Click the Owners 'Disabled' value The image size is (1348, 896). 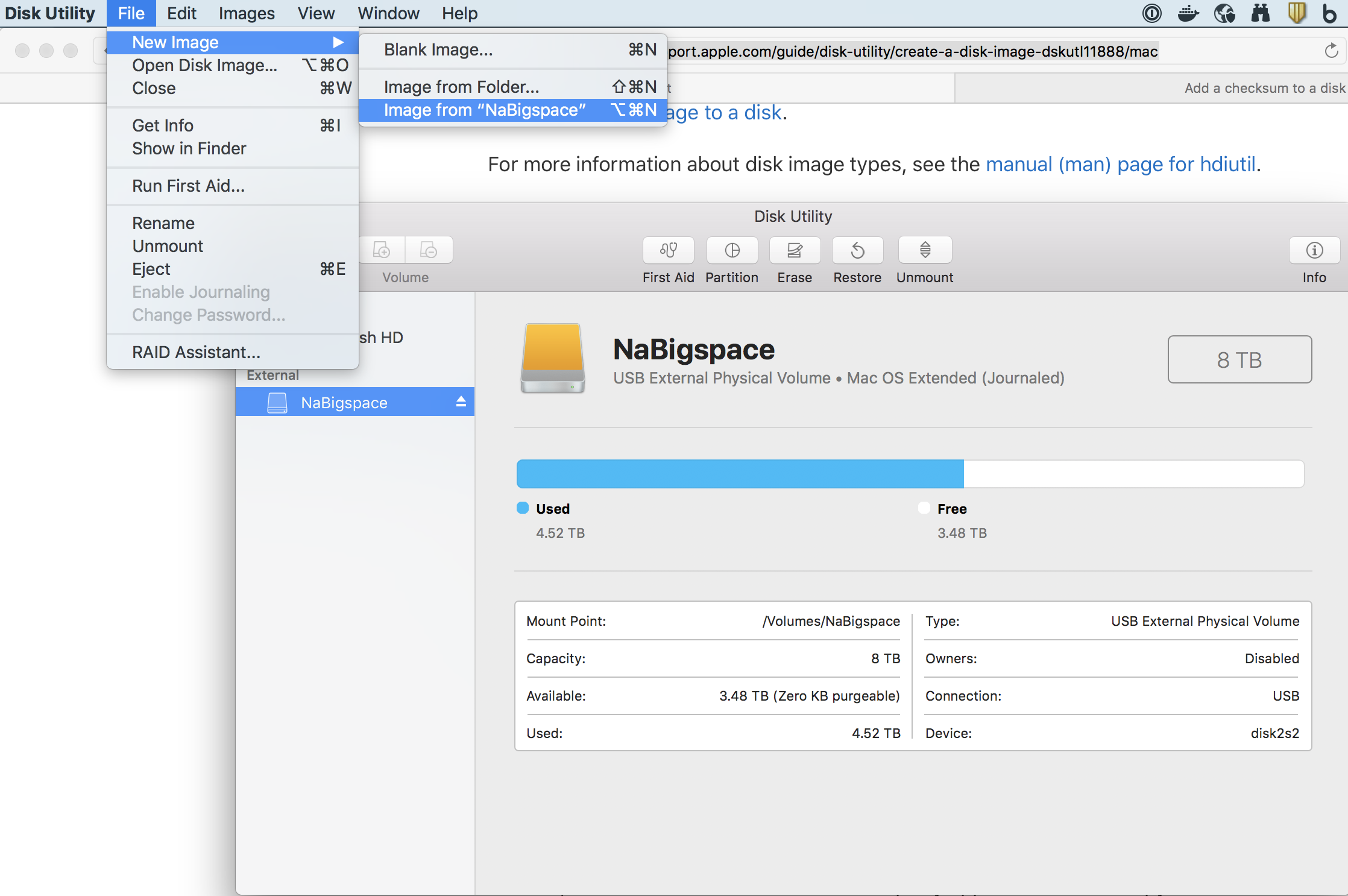[x=1272, y=658]
